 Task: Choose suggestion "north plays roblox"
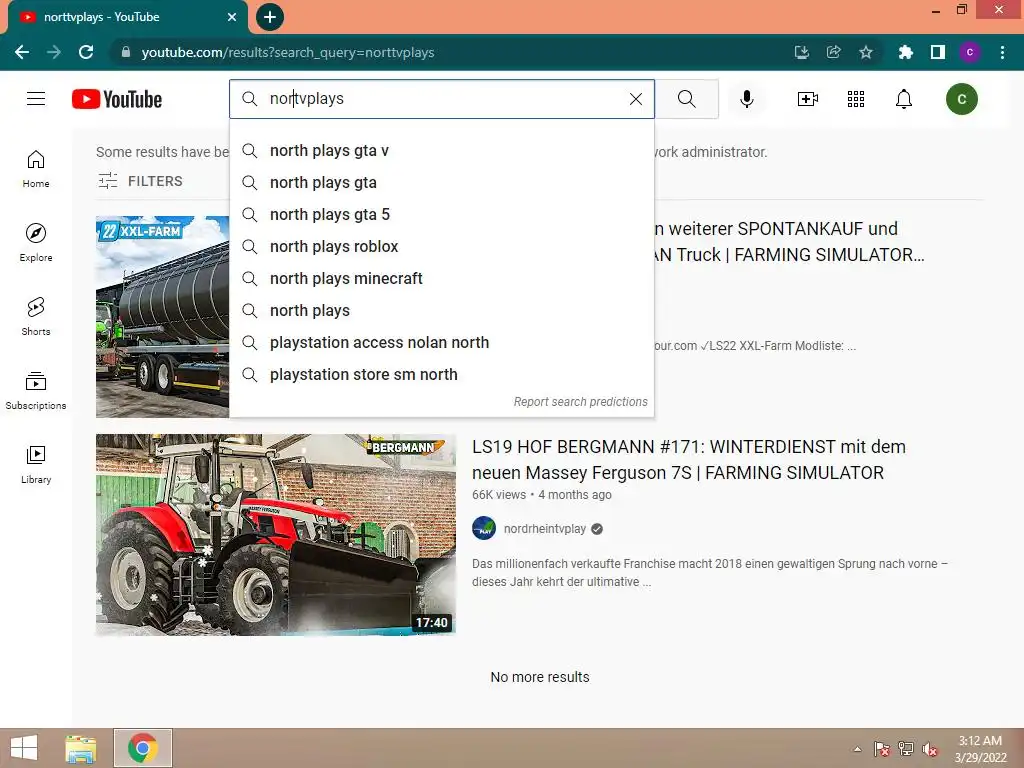(x=441, y=247)
